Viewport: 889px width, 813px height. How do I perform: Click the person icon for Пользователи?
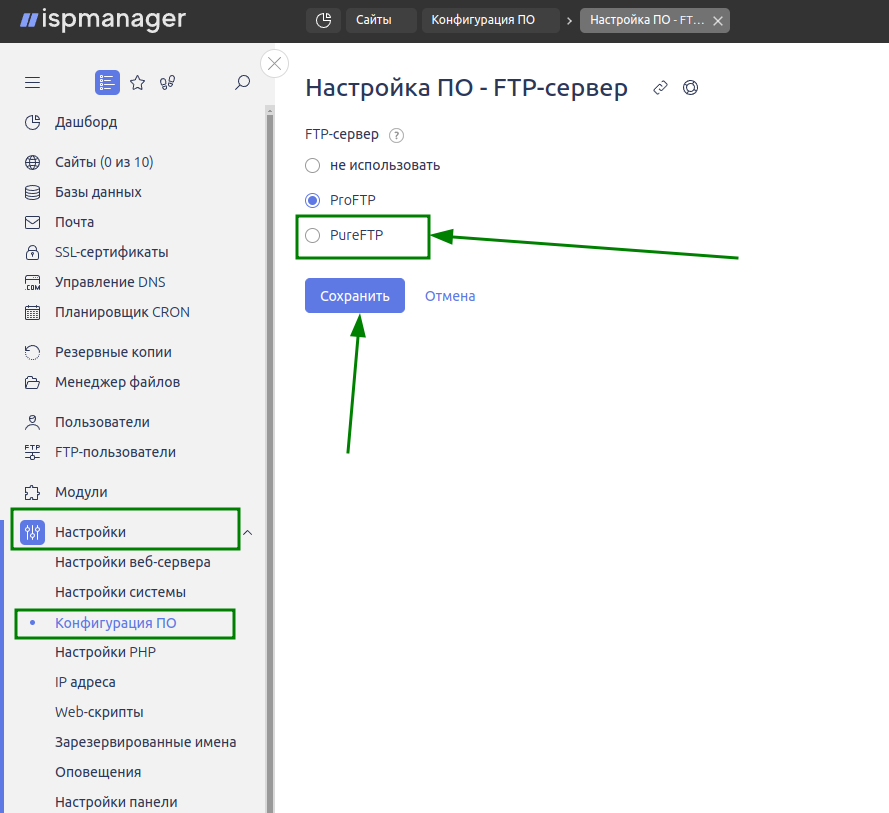32,422
